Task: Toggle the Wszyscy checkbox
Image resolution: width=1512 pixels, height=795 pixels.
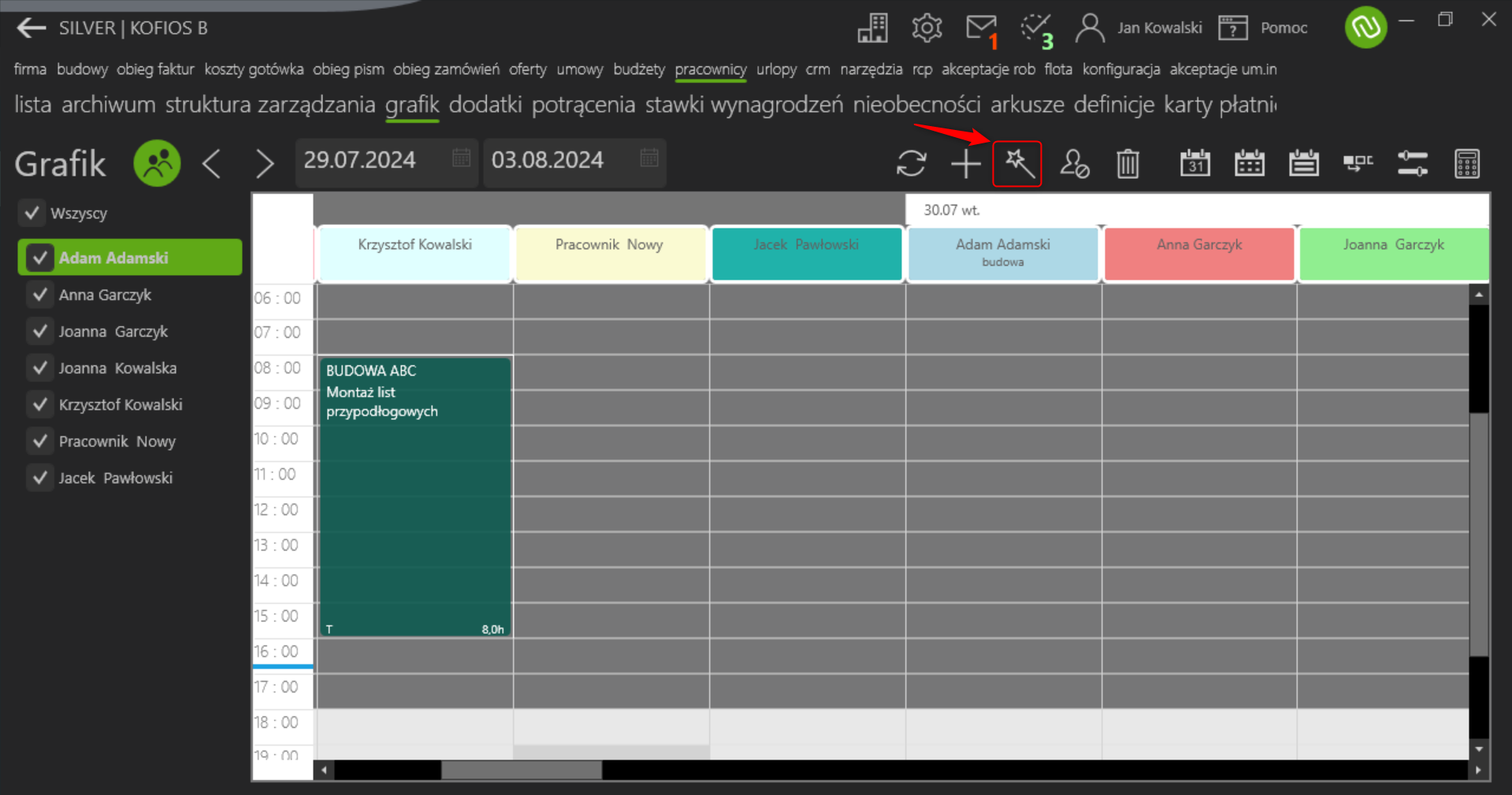Action: pos(32,213)
